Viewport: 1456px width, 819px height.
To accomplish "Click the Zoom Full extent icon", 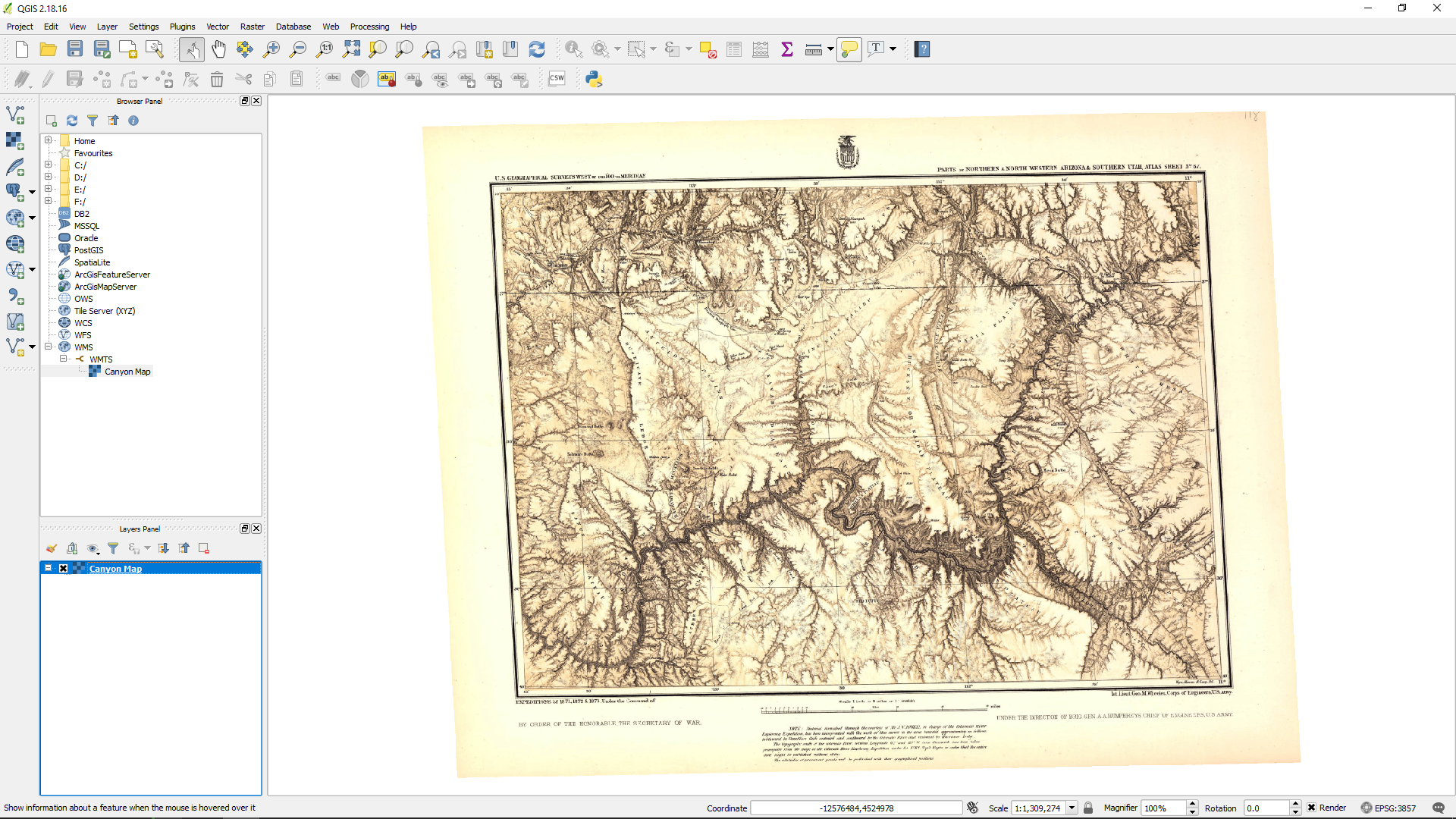I will tap(351, 49).
